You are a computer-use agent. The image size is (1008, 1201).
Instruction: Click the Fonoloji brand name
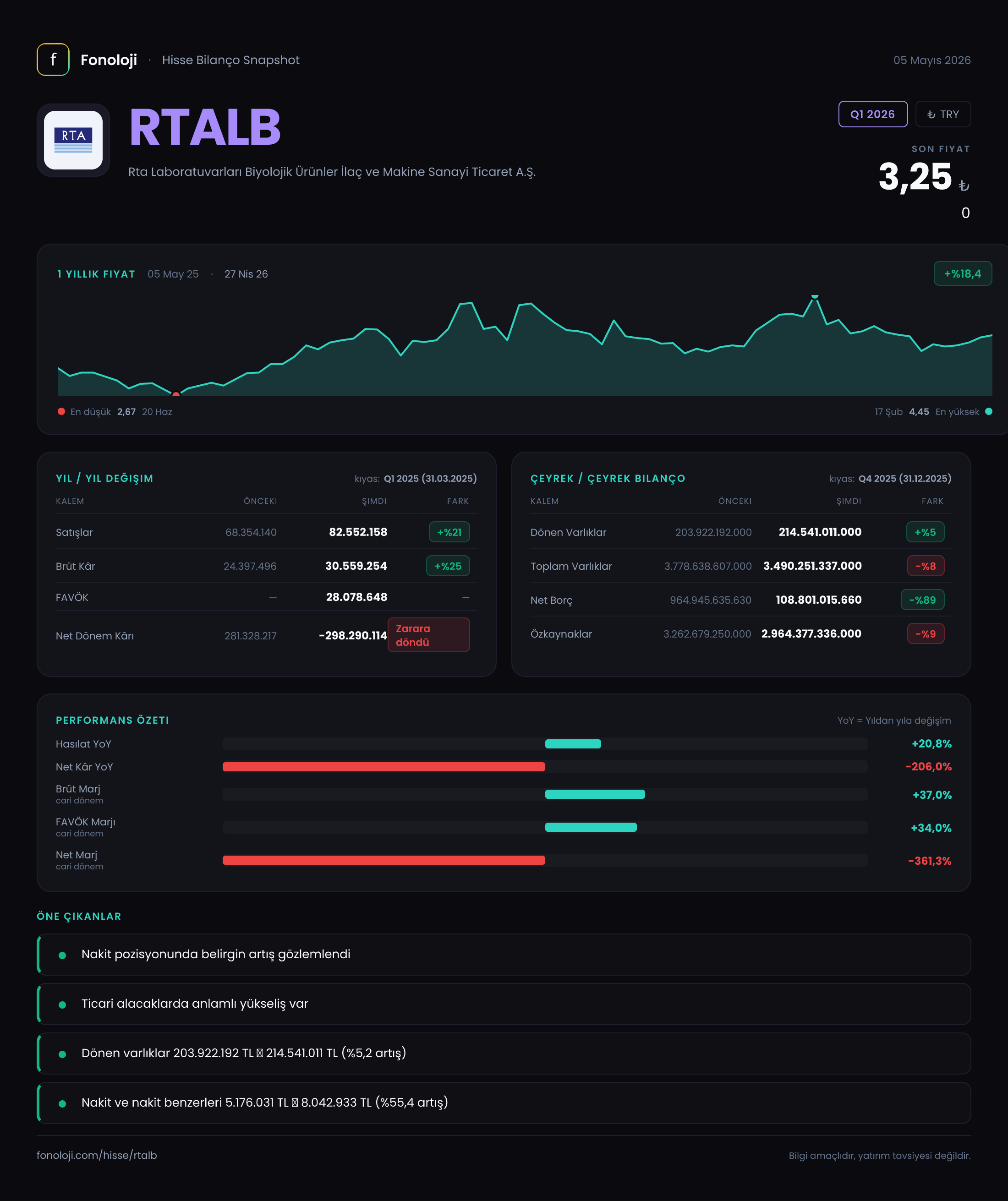(x=109, y=60)
